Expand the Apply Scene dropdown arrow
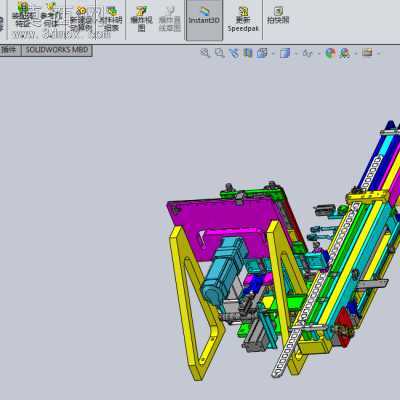 coord(356,53)
